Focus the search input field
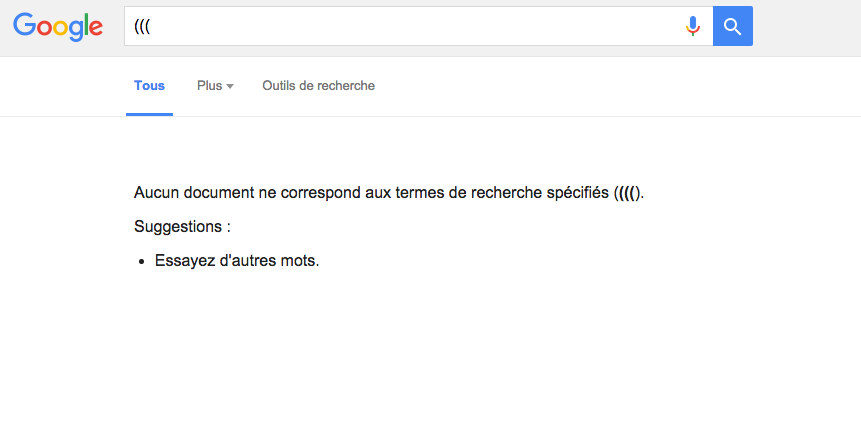The width and height of the screenshot is (861, 423). (400, 26)
